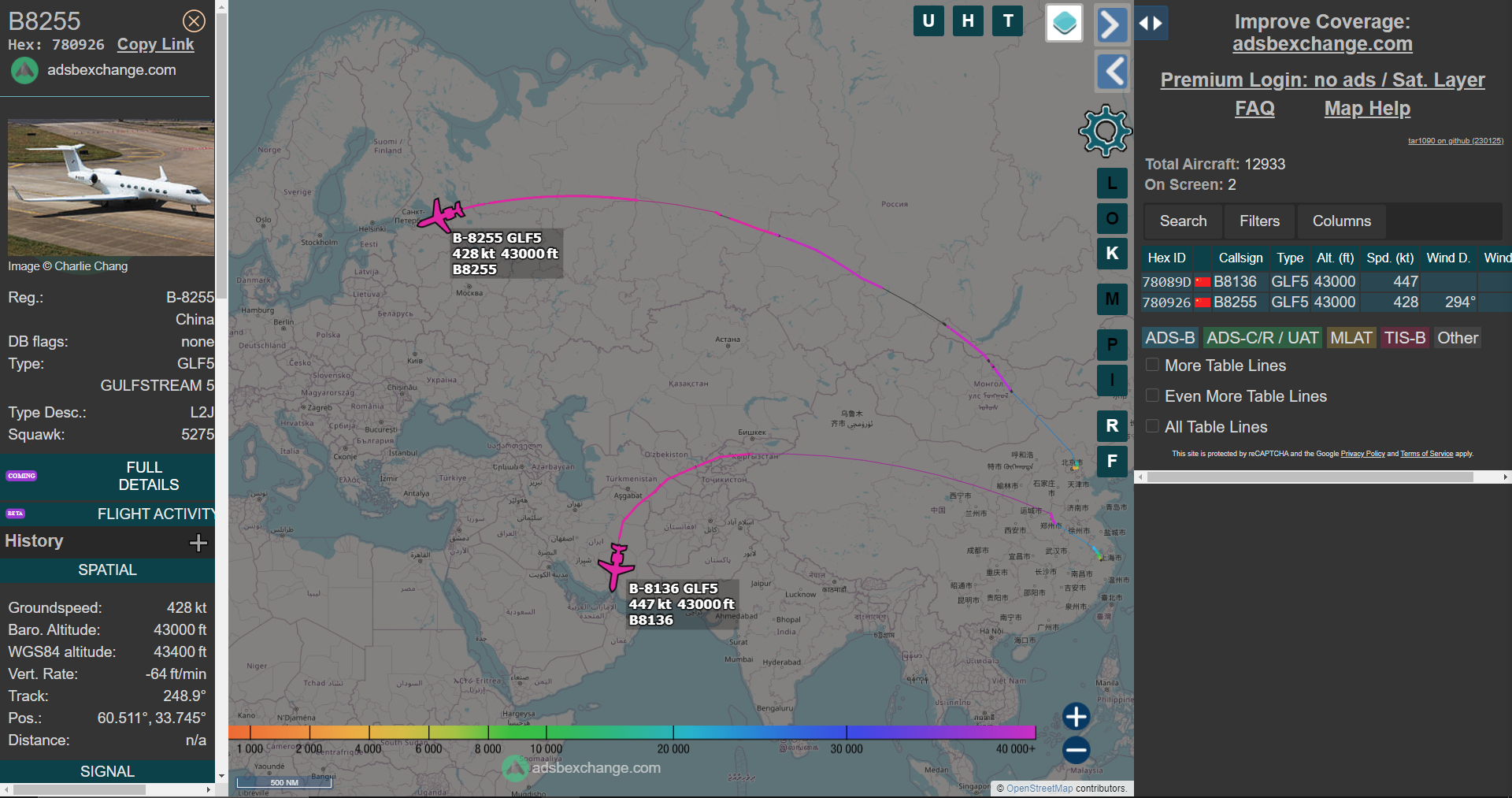Open the OpenStreetMap attribution link
The height and width of the screenshot is (798, 1512).
pos(1039,789)
